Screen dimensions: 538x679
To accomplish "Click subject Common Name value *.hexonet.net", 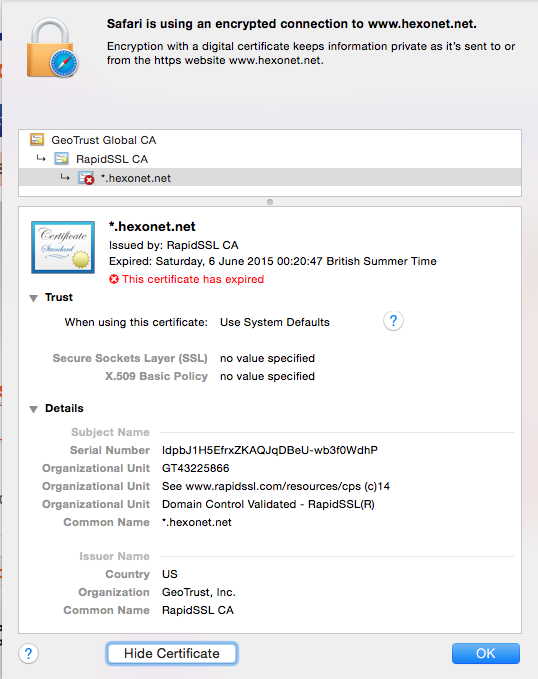I will (x=197, y=522).
